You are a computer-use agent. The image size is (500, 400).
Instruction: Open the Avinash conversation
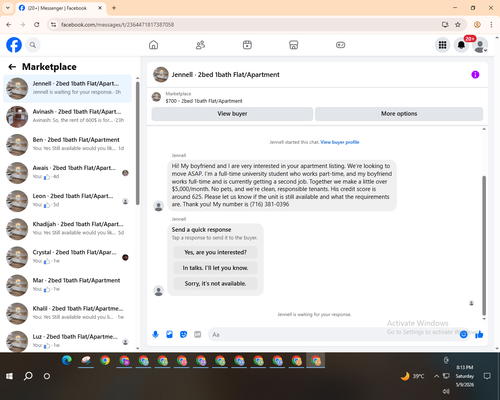click(x=67, y=117)
